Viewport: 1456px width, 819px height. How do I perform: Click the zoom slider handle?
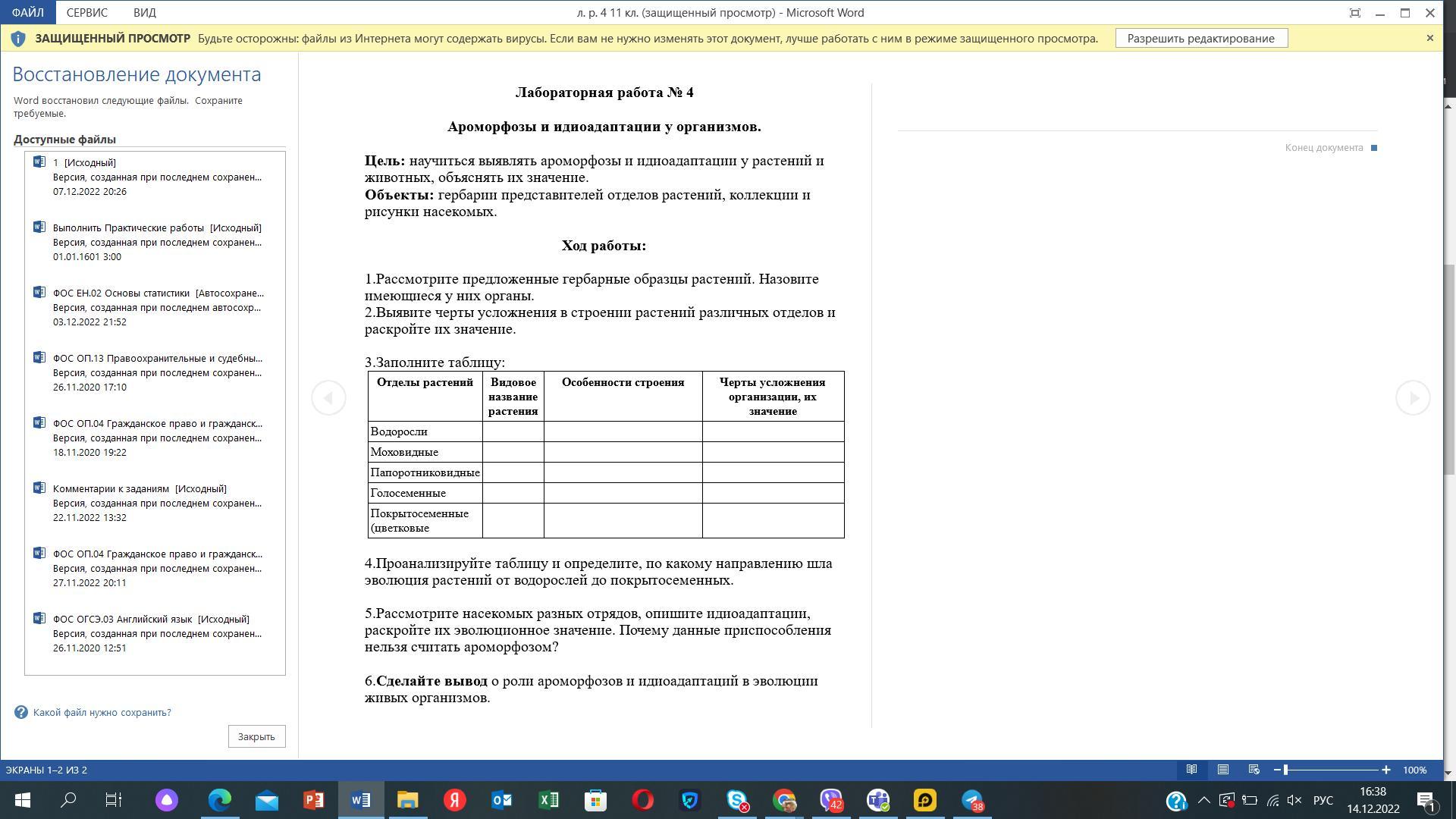click(x=1285, y=770)
